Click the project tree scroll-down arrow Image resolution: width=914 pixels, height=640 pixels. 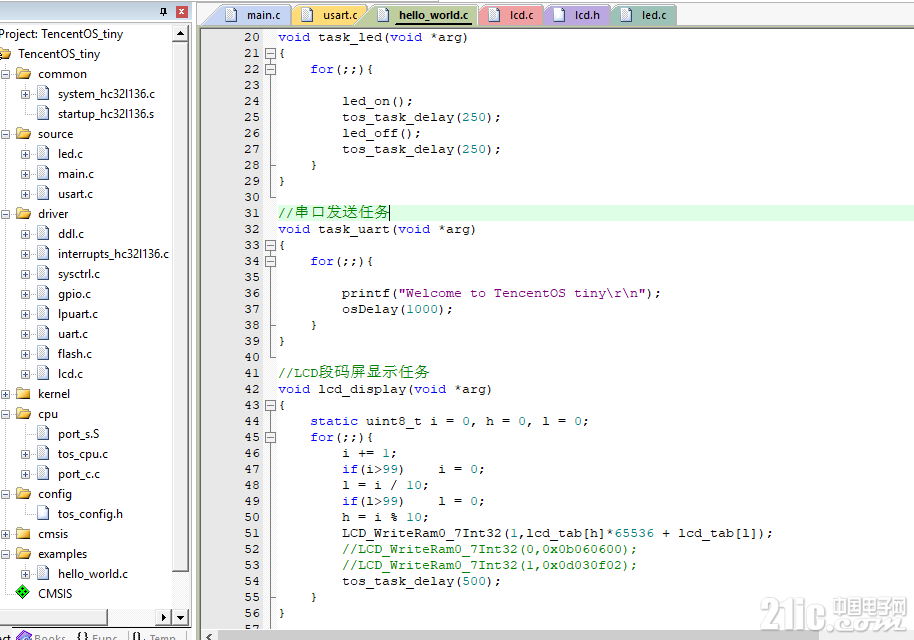(180, 617)
